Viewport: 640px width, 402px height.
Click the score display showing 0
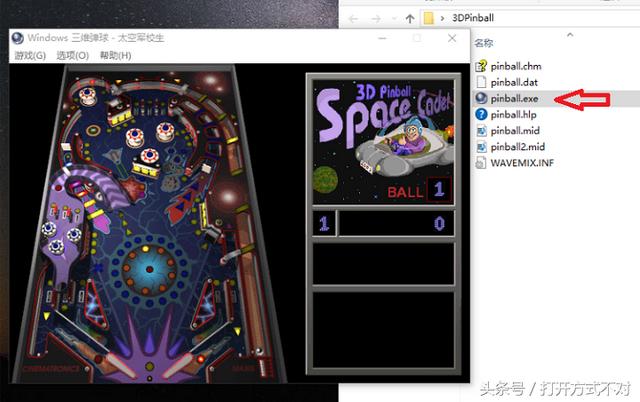pyautogui.click(x=396, y=223)
